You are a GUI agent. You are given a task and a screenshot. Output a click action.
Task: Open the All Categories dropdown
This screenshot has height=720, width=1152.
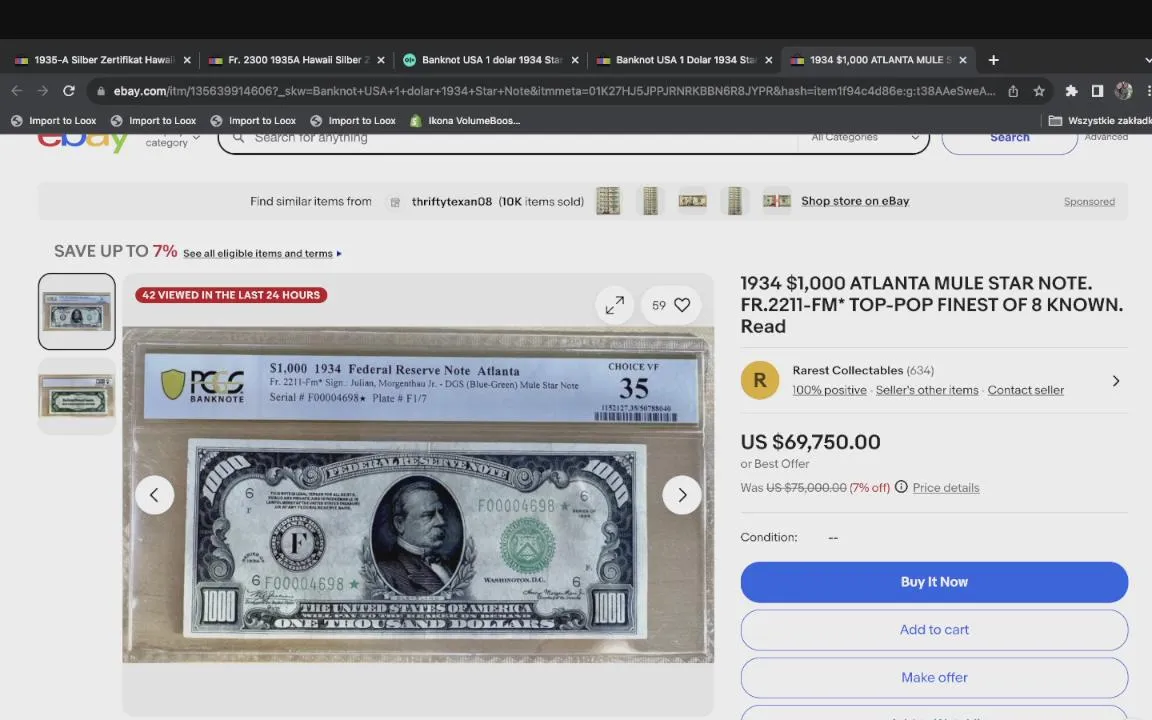pos(865,137)
